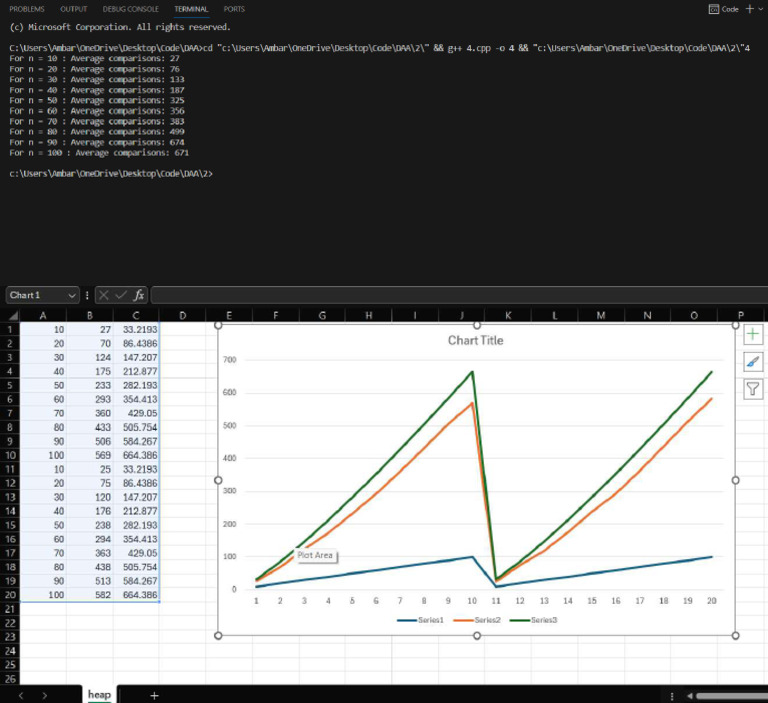Select column A header
Image resolution: width=768 pixels, height=703 pixels.
click(x=43, y=316)
